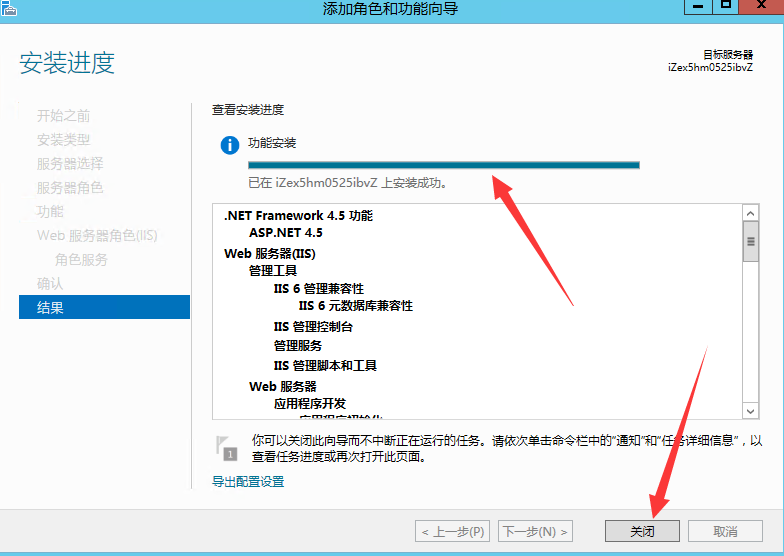Click the scroll up arrow in results list

(x=750, y=213)
